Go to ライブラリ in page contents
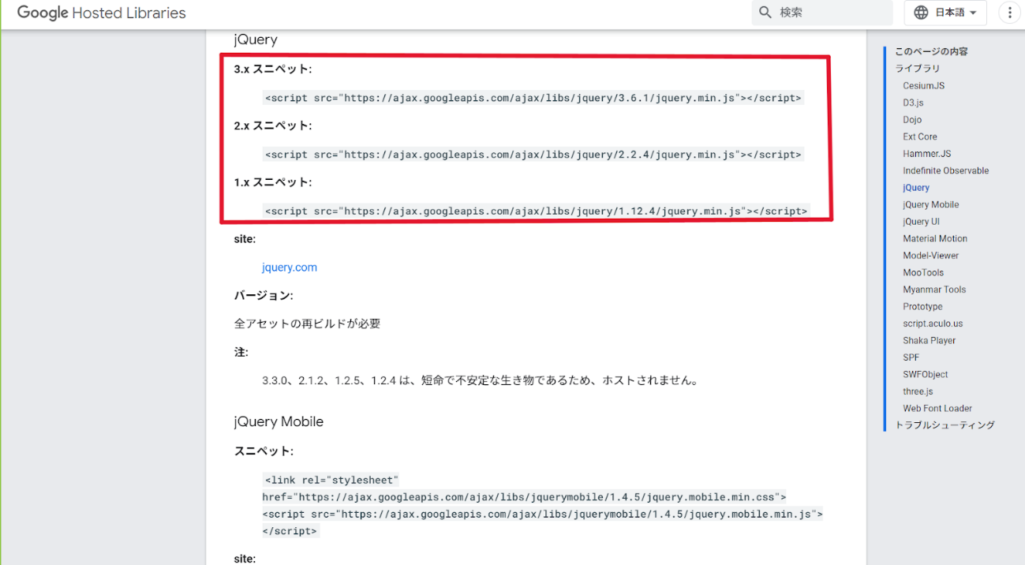Image resolution: width=1025 pixels, height=565 pixels. coord(917,69)
